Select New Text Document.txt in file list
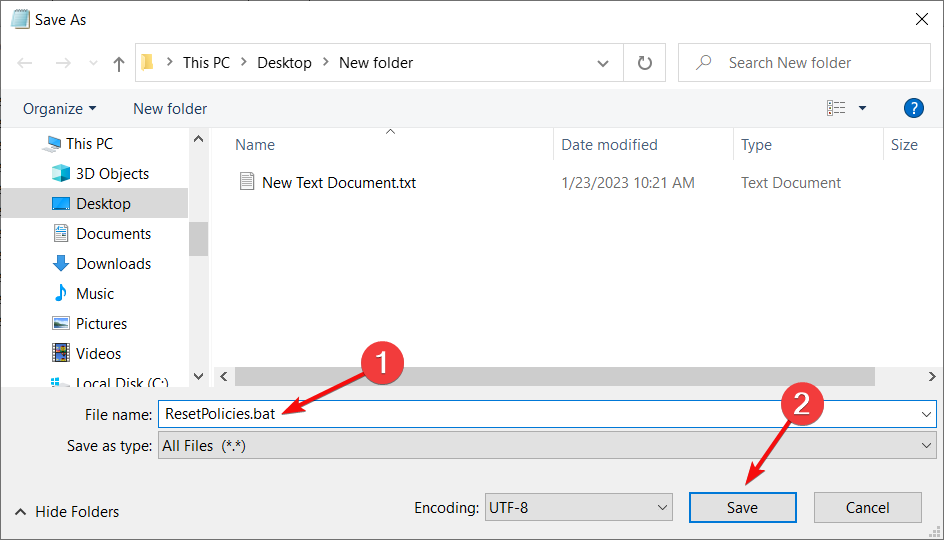The image size is (944, 540). point(338,183)
